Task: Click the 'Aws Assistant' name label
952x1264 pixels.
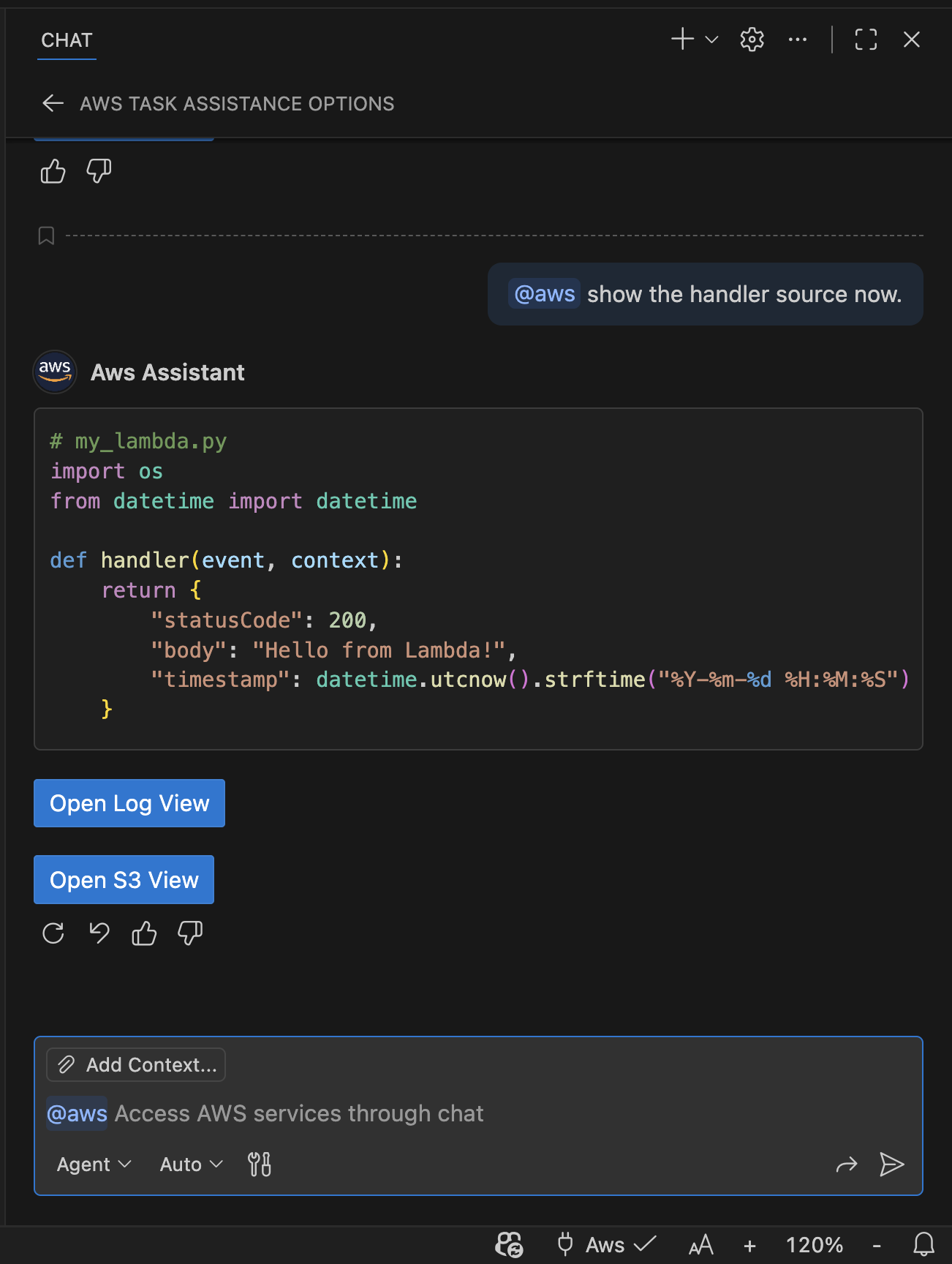Action: coord(167,372)
